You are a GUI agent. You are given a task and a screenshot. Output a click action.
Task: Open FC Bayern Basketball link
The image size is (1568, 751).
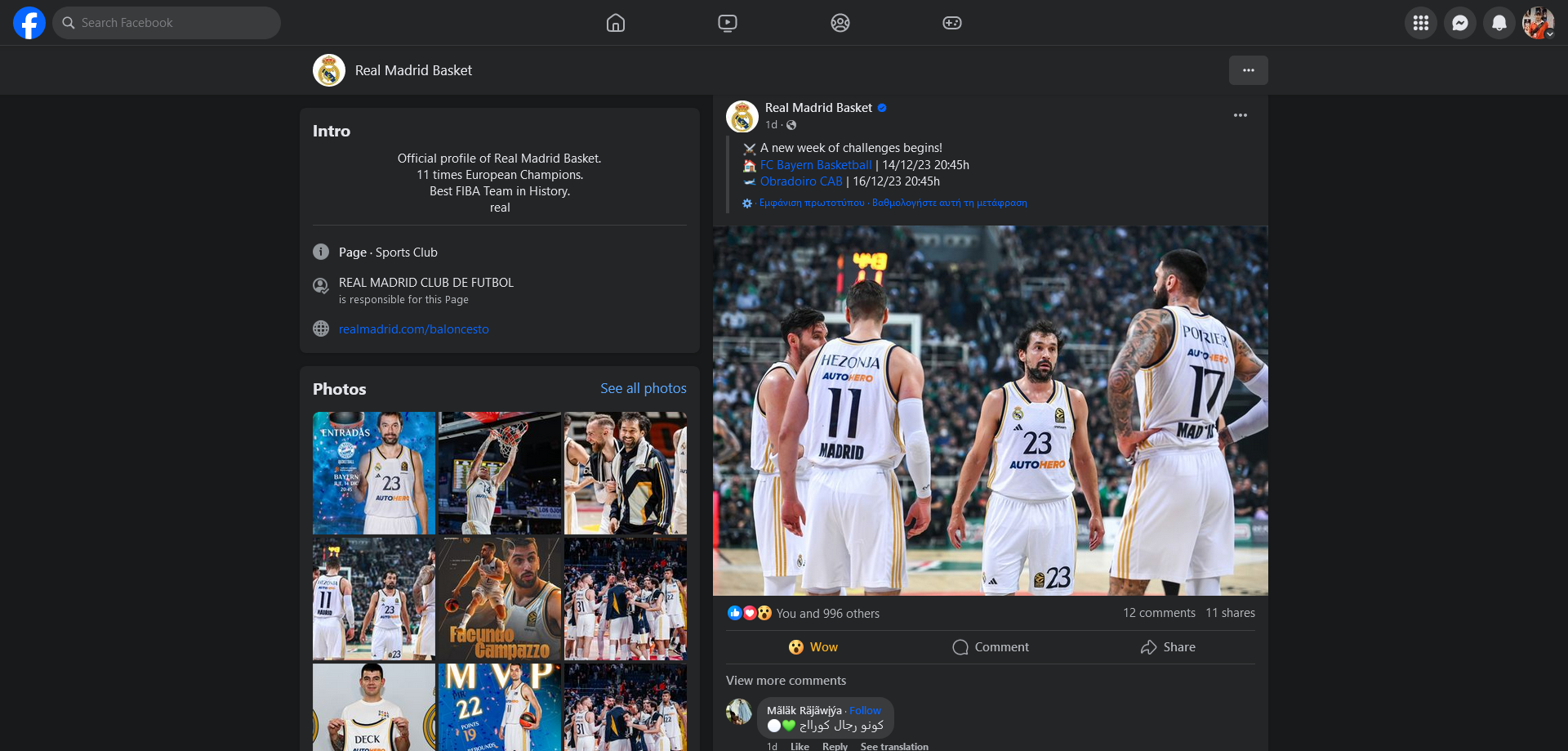(816, 165)
